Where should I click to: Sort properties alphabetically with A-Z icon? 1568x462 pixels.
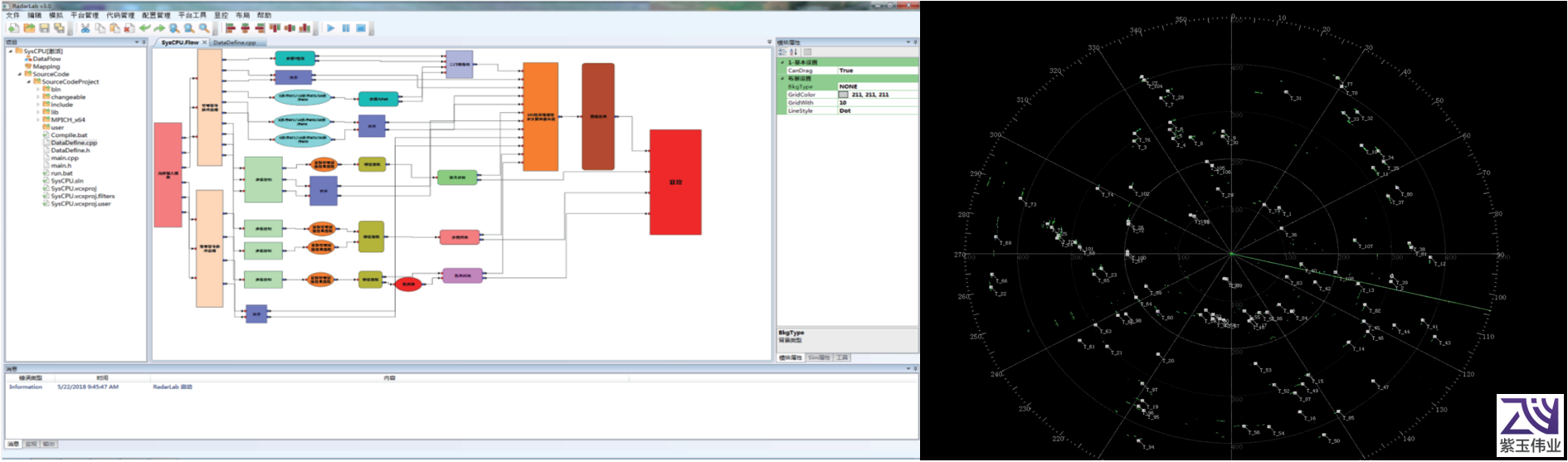[x=793, y=52]
